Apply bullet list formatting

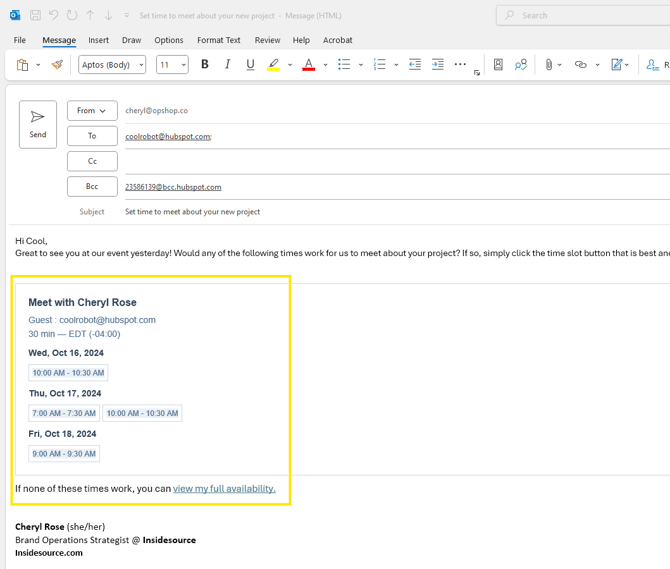tap(344, 65)
